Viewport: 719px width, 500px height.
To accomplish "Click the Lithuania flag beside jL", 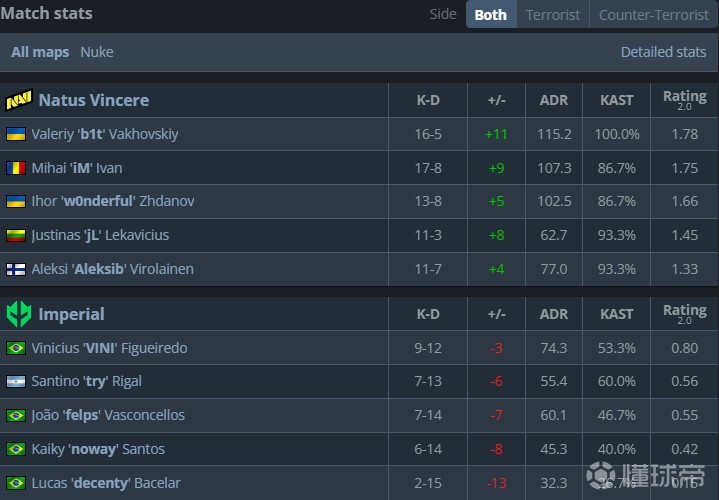I will pyautogui.click(x=16, y=236).
